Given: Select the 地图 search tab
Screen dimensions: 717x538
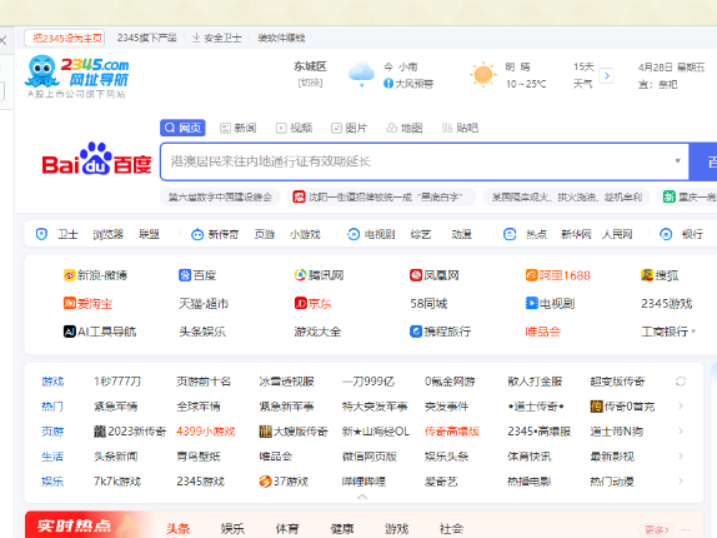Looking at the screenshot, I should (405, 128).
